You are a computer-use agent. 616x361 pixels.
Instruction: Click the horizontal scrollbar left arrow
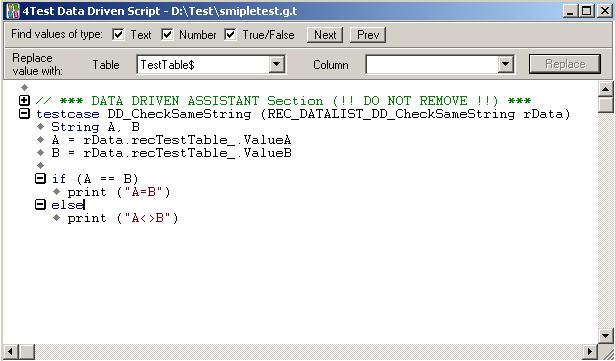(x=11, y=351)
